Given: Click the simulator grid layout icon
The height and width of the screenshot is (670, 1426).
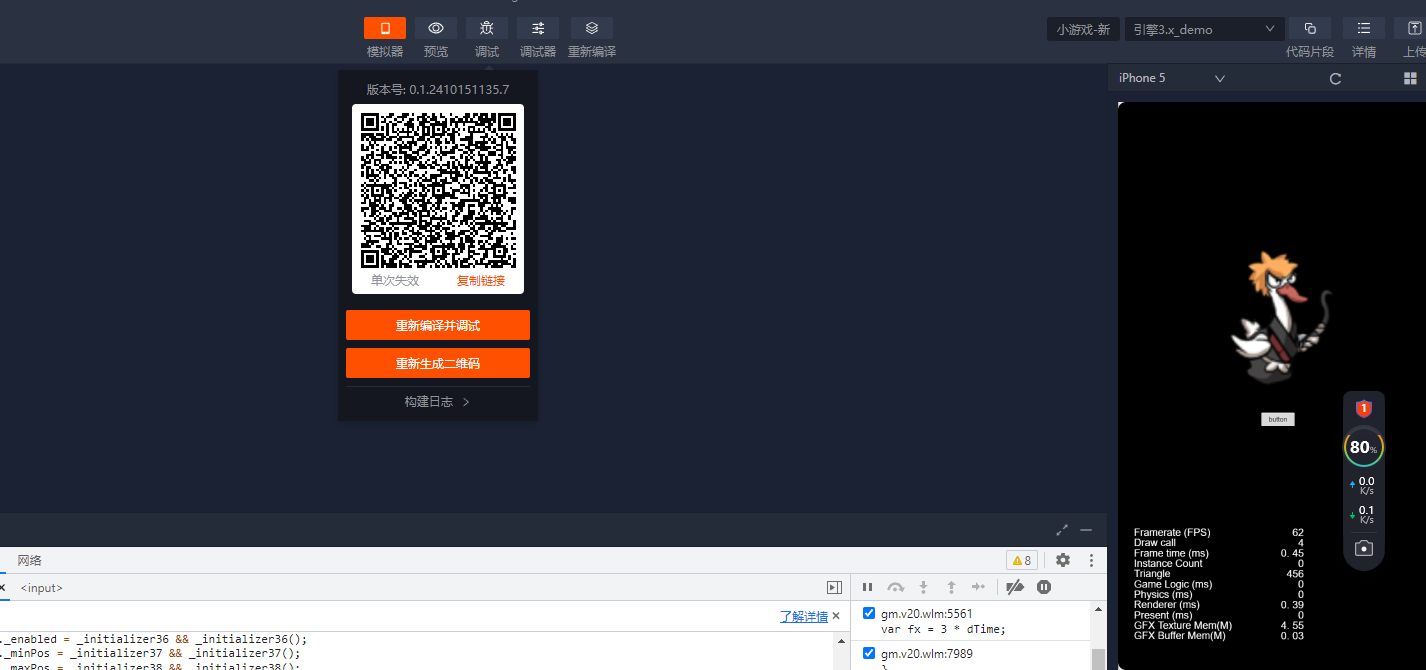Looking at the screenshot, I should [1410, 78].
